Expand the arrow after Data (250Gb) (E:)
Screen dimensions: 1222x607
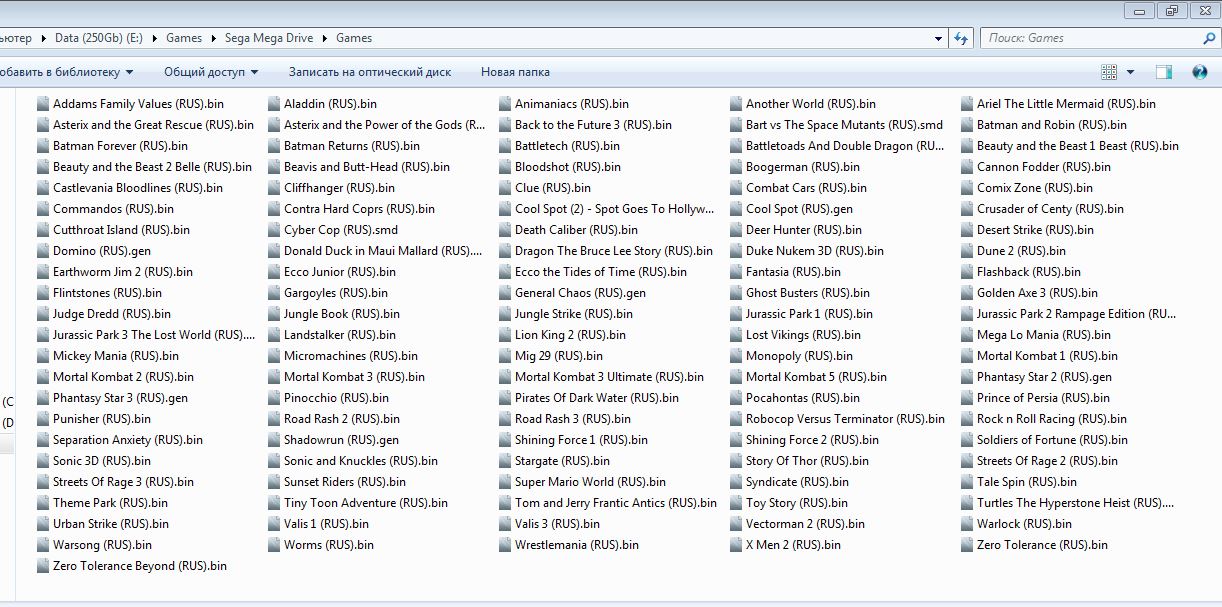coord(154,38)
